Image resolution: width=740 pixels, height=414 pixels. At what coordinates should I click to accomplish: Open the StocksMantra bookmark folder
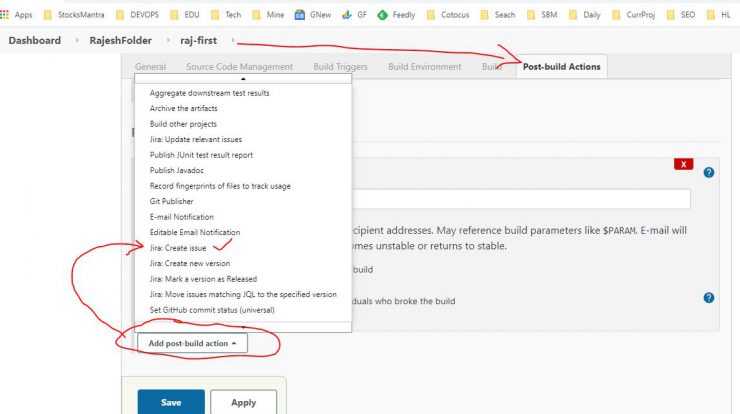74,15
